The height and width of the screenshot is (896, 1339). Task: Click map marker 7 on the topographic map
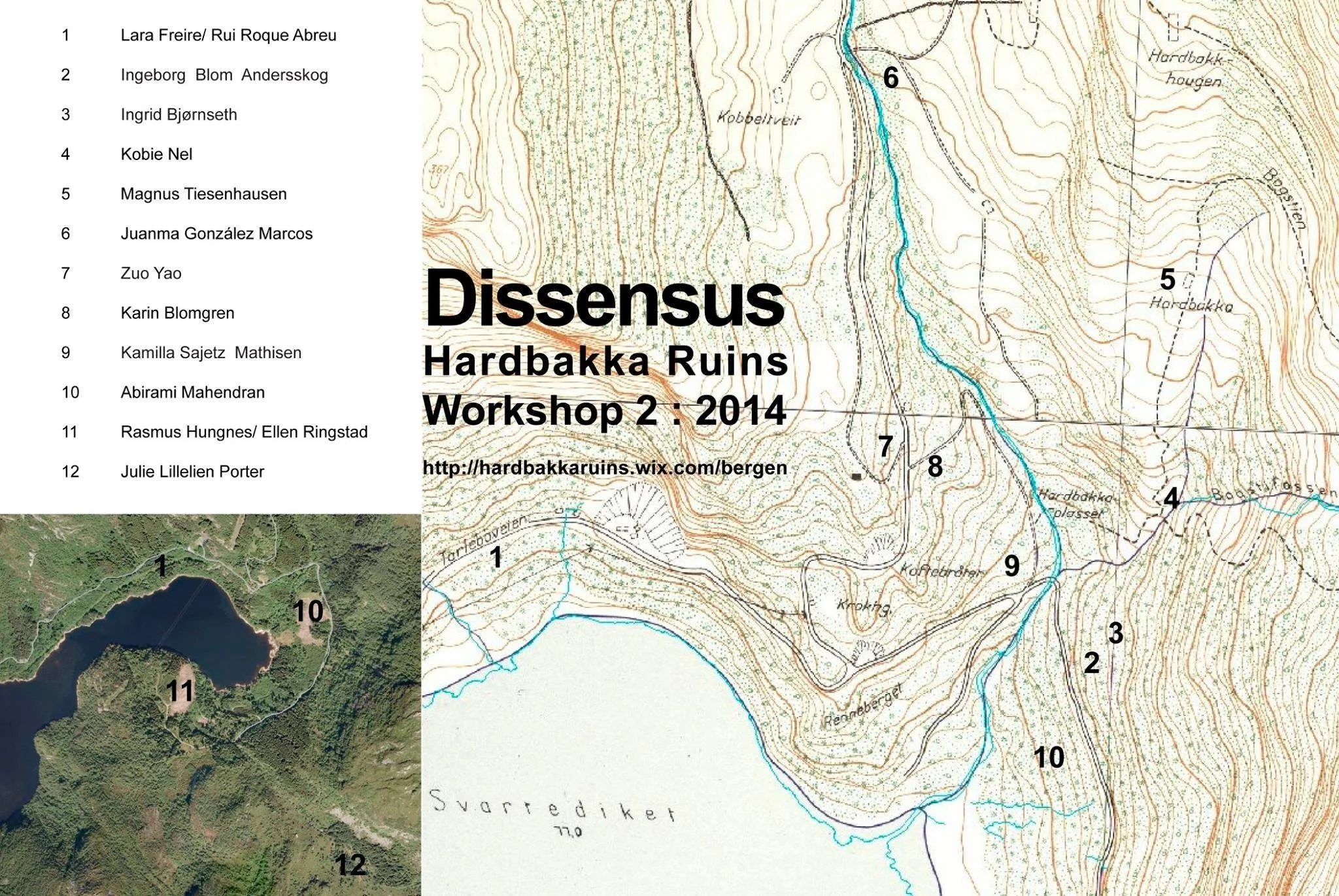pos(885,447)
